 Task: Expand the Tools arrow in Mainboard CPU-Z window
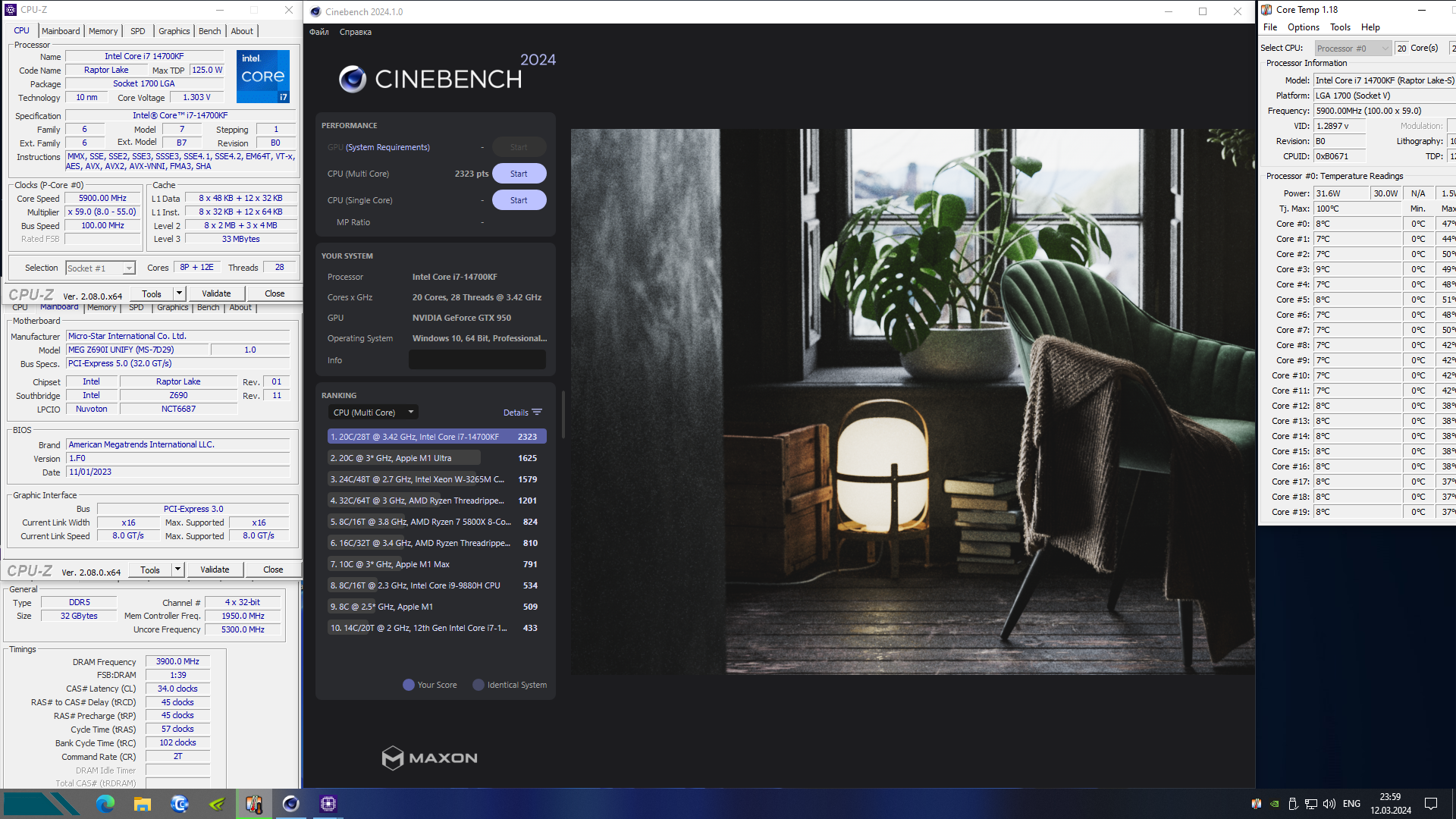178,570
